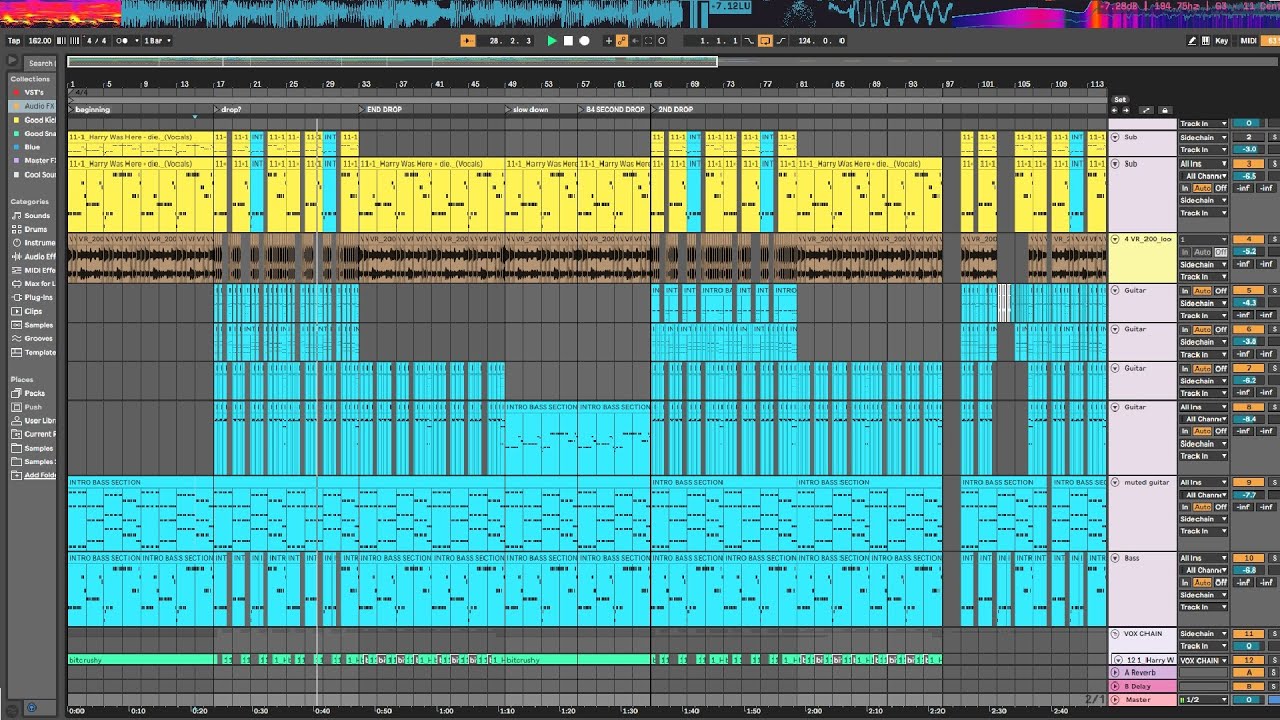
Task: Toggle the Computer MIDI Keyboard icon
Action: click(1204, 41)
